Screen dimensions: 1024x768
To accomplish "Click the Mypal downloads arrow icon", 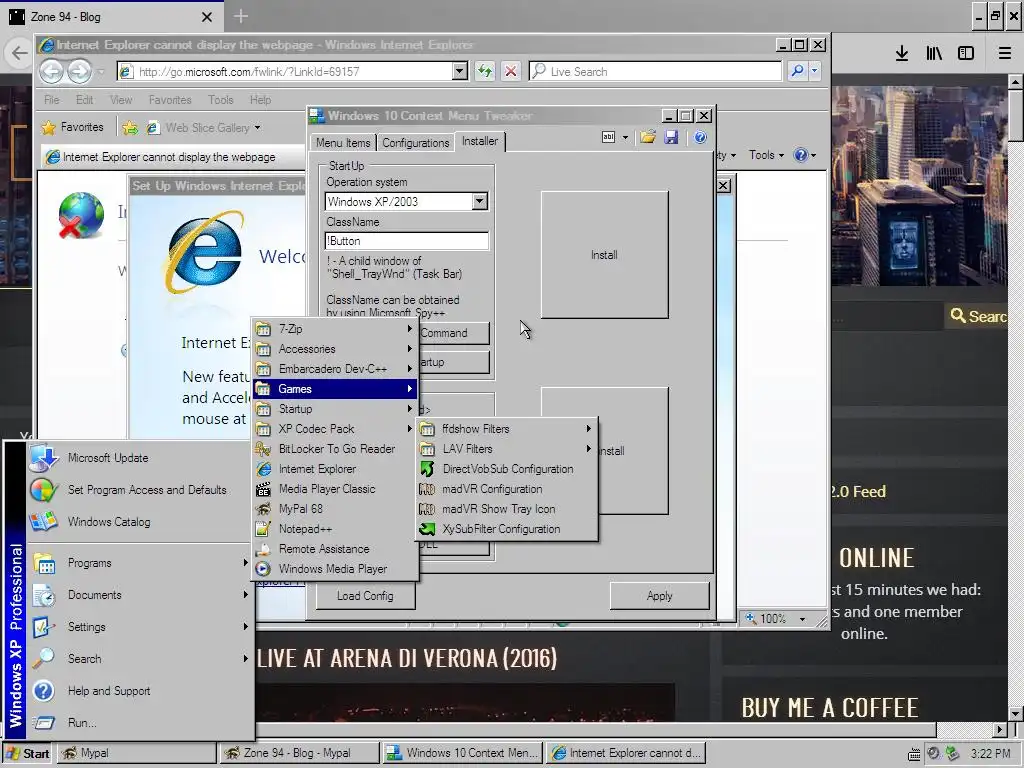I will [902, 54].
